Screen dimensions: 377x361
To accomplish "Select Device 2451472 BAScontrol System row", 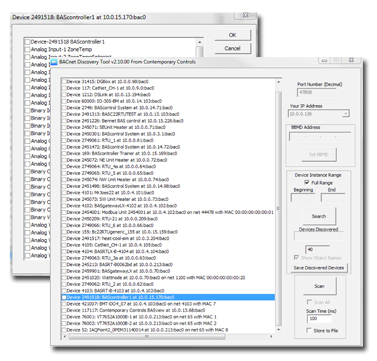I will [x=123, y=147].
